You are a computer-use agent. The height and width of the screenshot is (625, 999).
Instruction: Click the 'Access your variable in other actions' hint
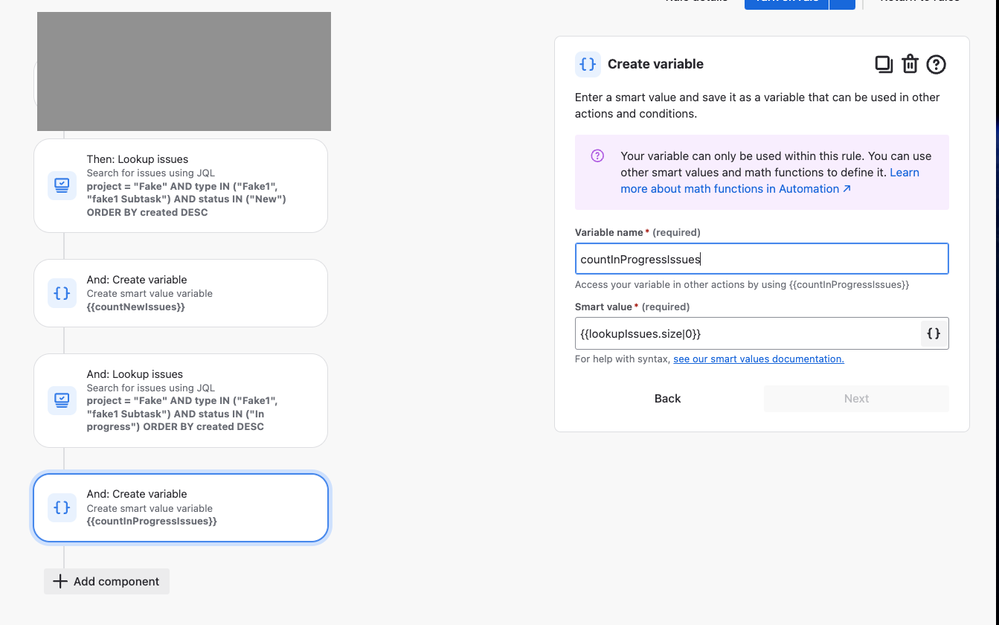pos(742,285)
